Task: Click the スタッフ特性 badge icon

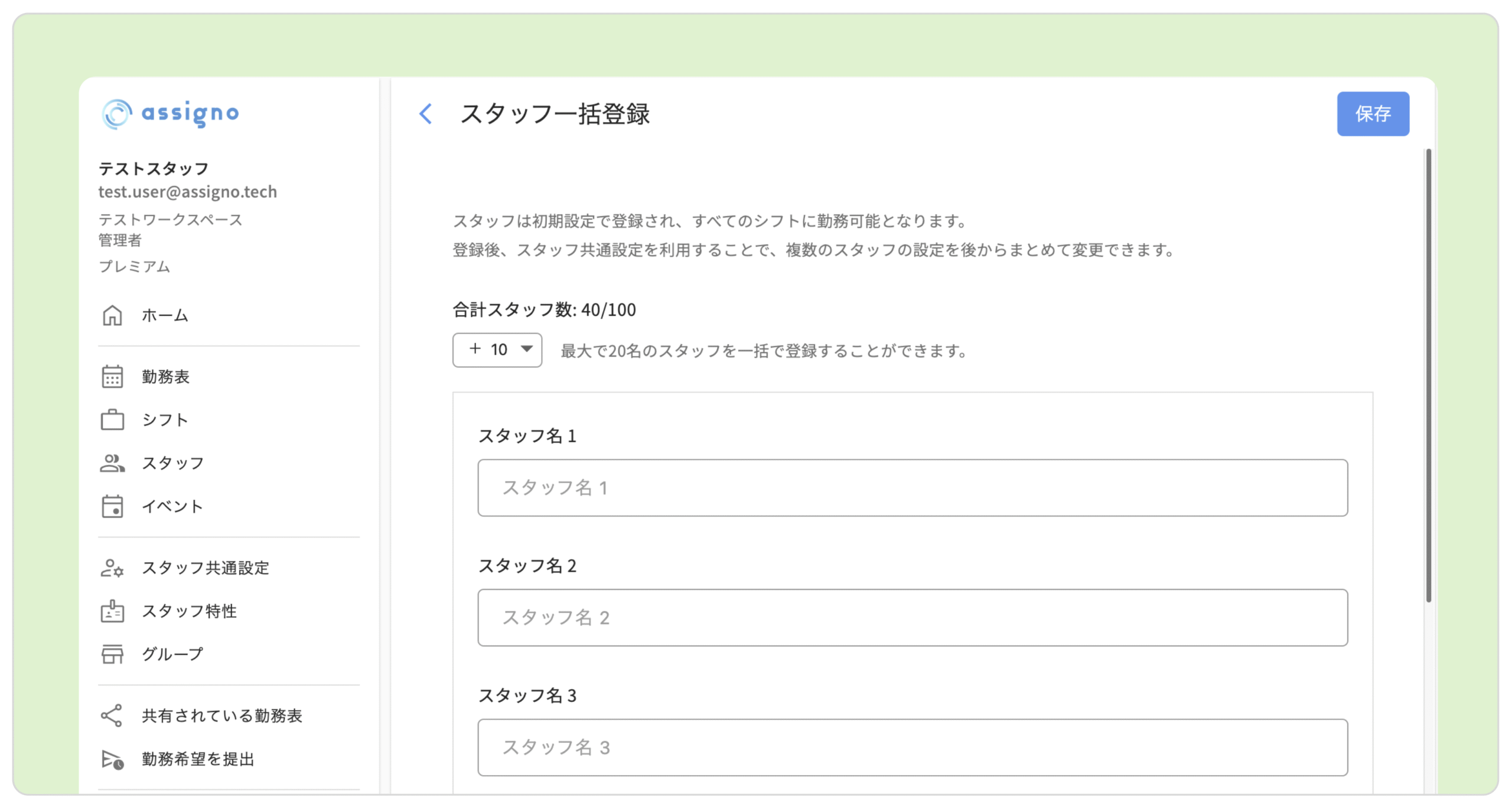Action: (112, 611)
